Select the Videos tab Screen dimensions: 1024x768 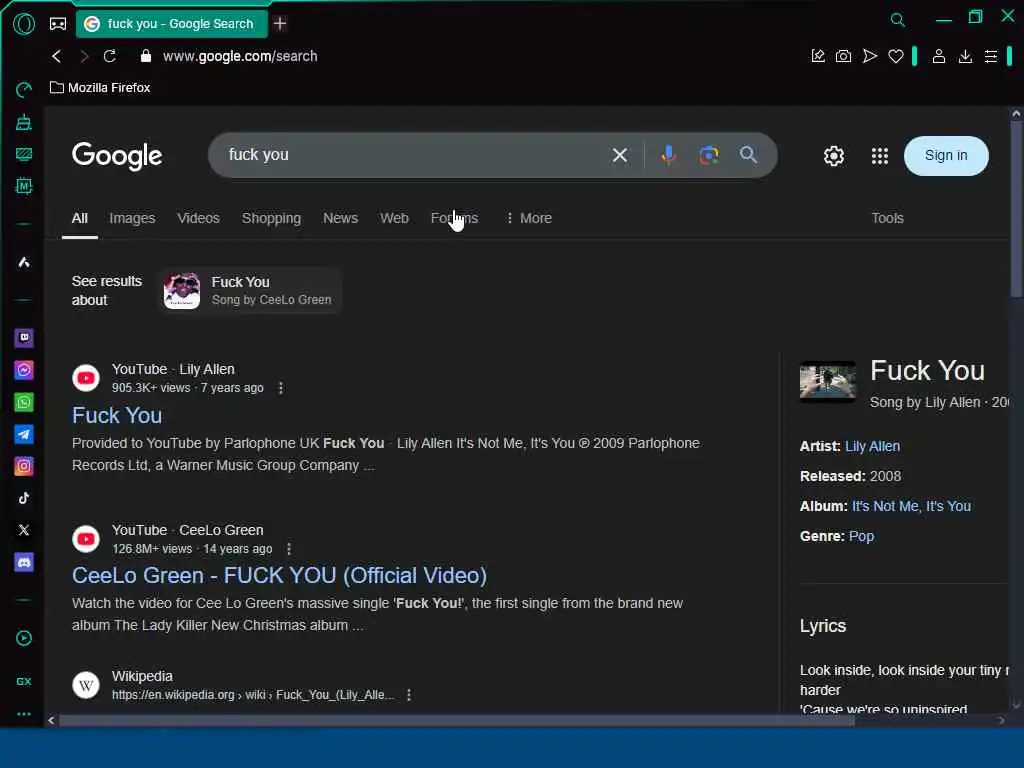pos(199,218)
